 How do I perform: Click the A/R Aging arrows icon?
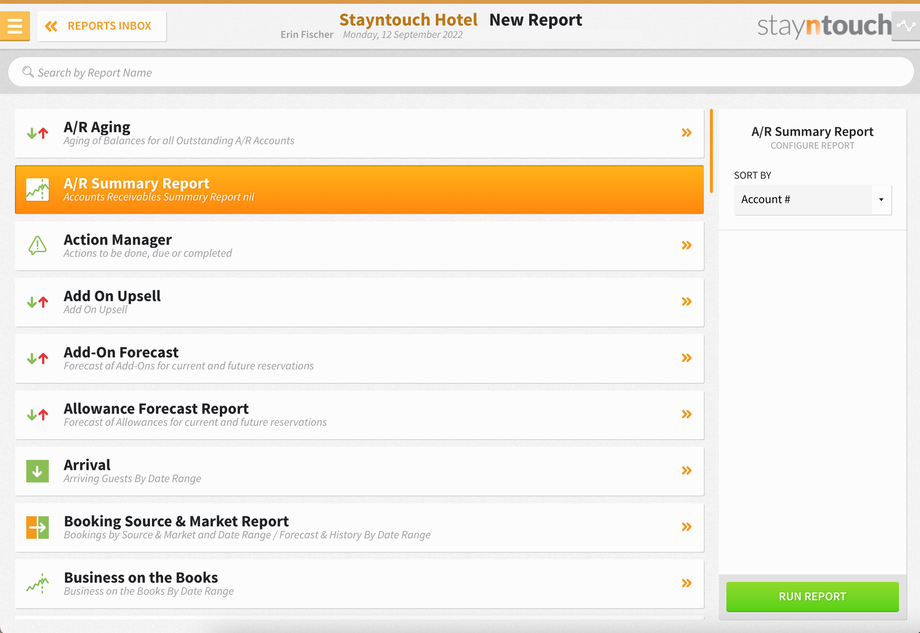(x=38, y=133)
